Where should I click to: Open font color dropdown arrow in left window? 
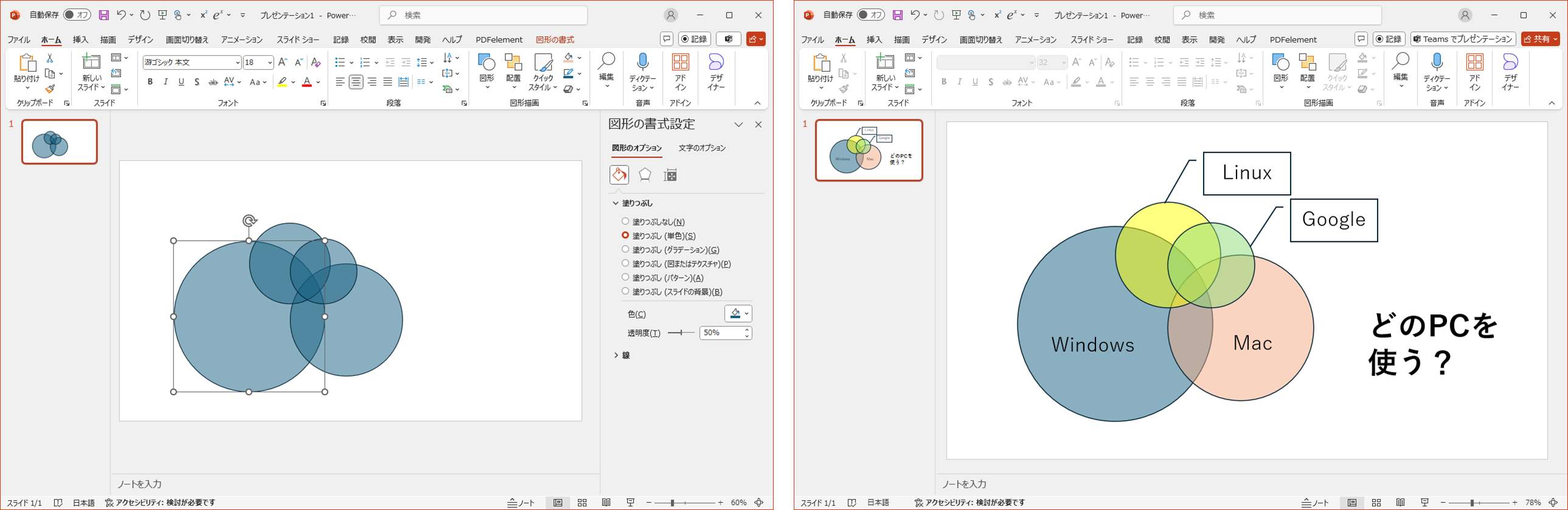pos(318,82)
